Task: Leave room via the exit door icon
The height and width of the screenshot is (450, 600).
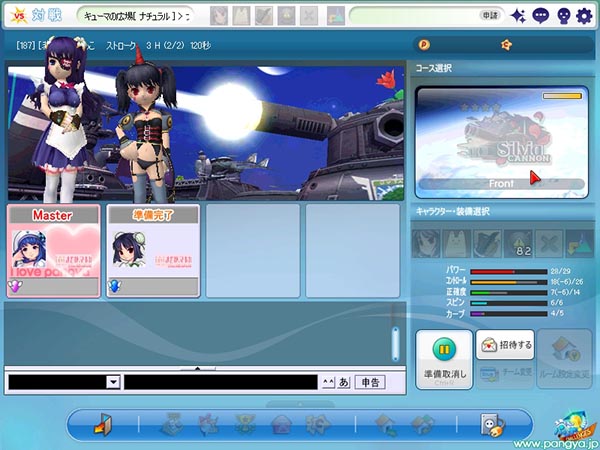Action: [103, 424]
